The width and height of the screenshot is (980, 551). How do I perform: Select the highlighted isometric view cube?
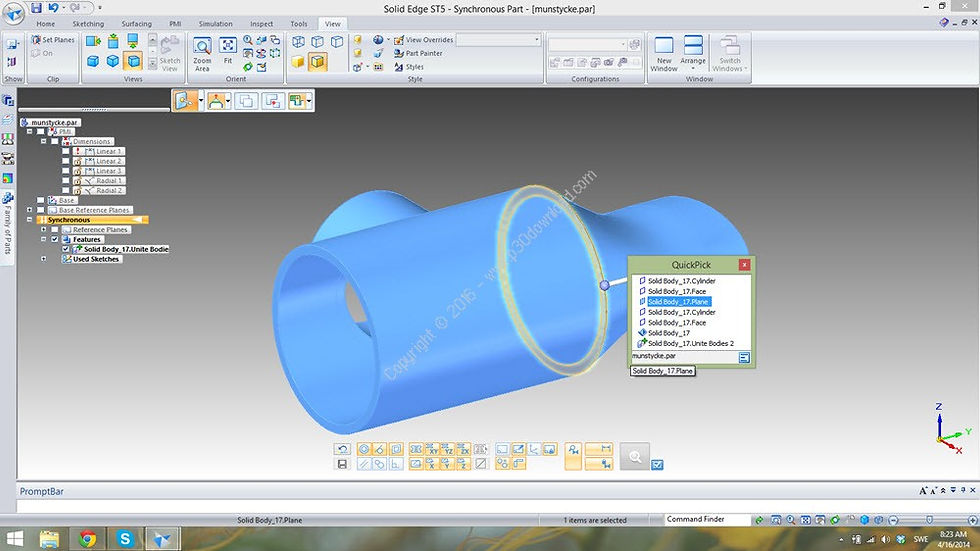[132, 61]
